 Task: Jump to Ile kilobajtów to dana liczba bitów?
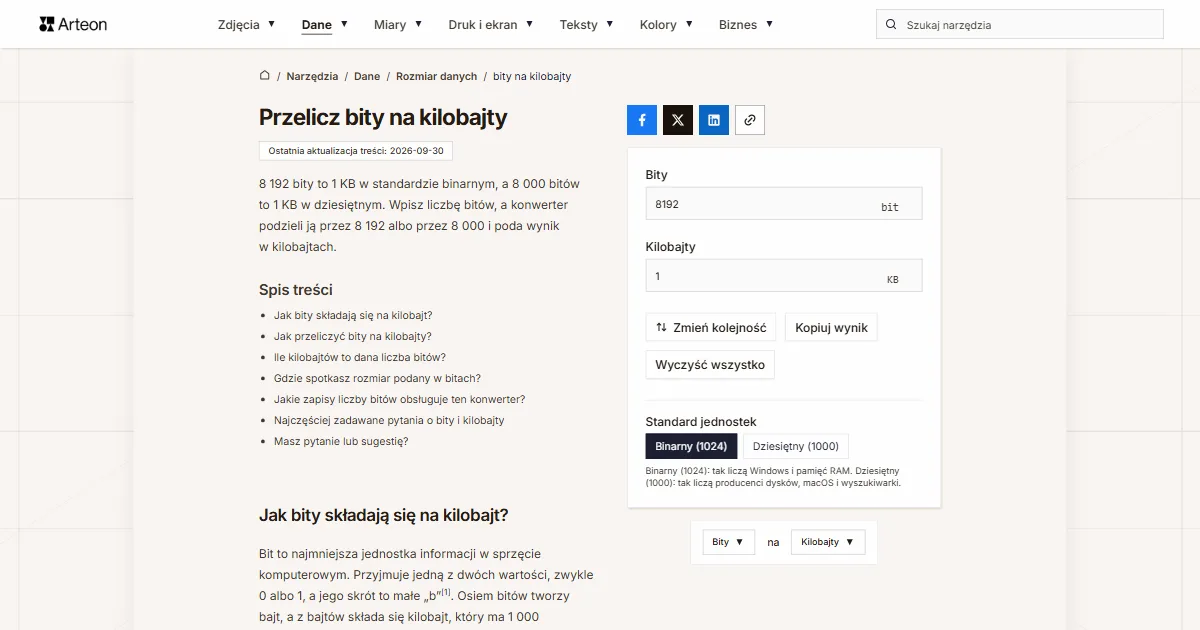coord(360,357)
